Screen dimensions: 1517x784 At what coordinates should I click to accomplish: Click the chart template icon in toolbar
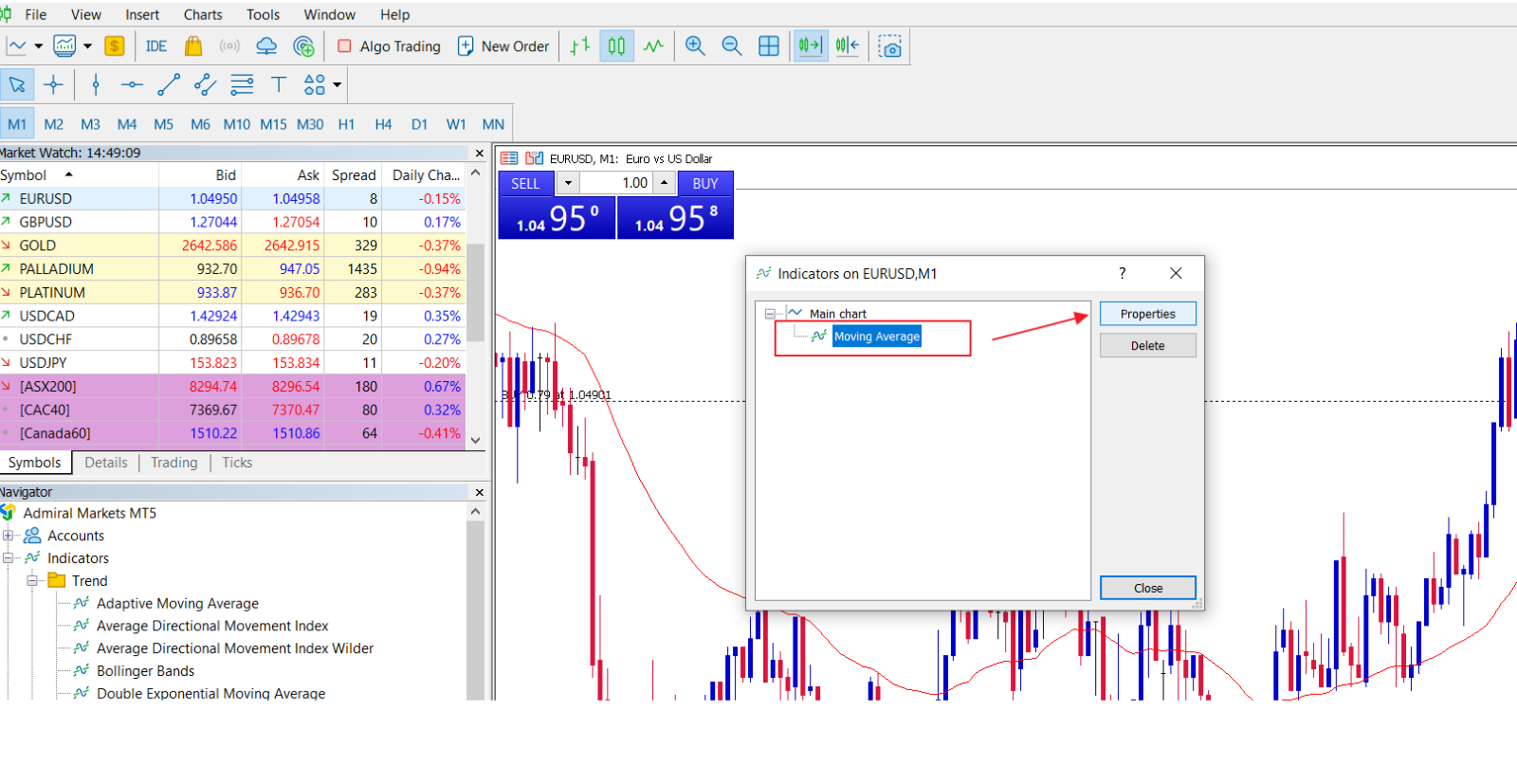click(64, 46)
